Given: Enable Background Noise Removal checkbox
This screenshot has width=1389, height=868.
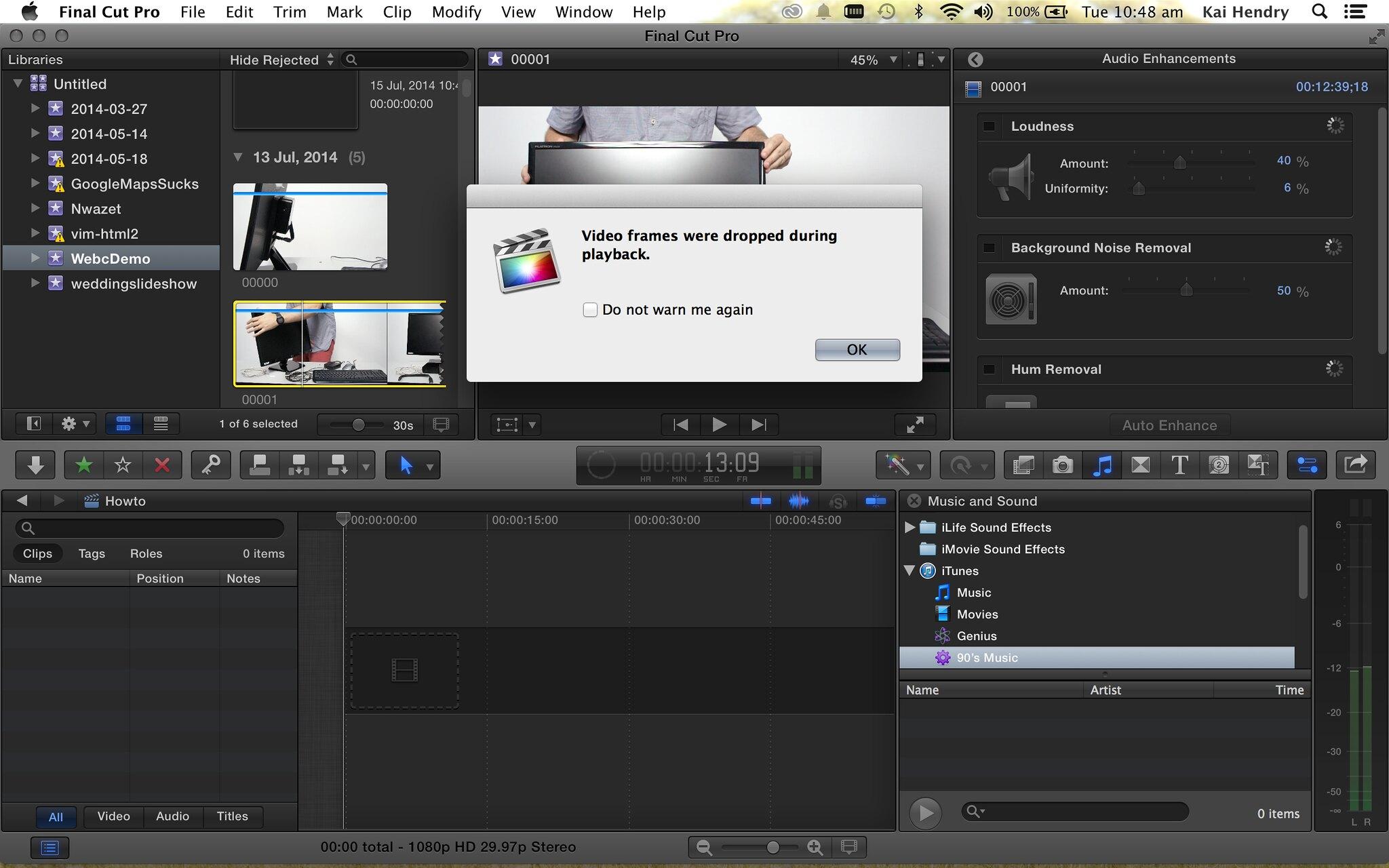Looking at the screenshot, I should (990, 248).
